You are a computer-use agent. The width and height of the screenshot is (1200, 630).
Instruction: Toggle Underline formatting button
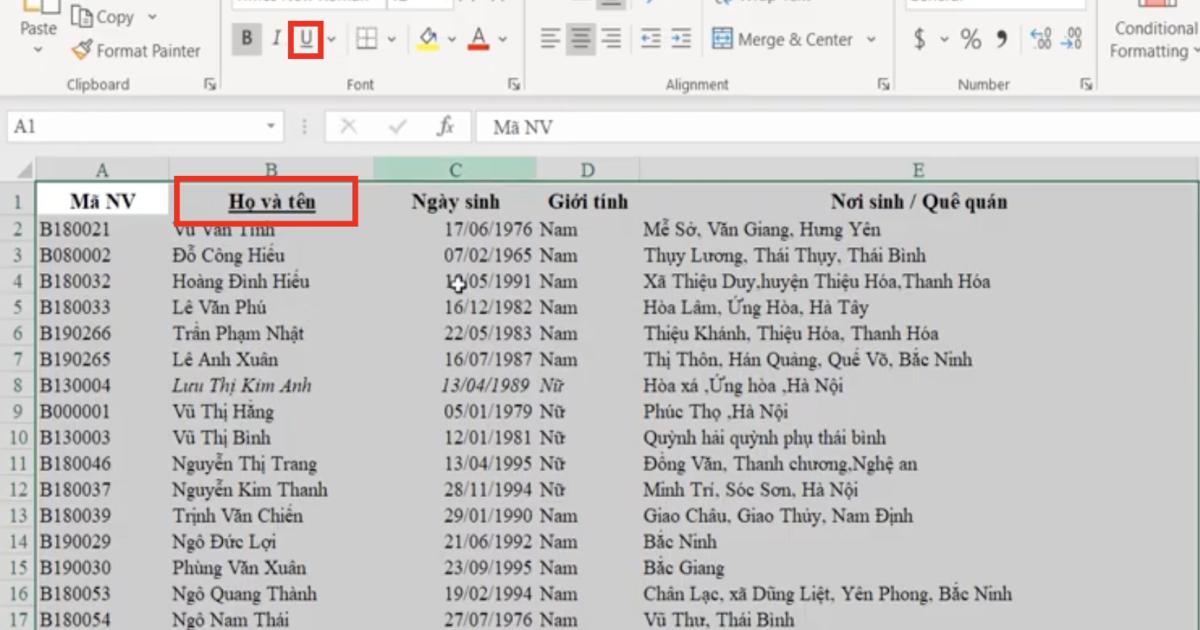(305, 39)
